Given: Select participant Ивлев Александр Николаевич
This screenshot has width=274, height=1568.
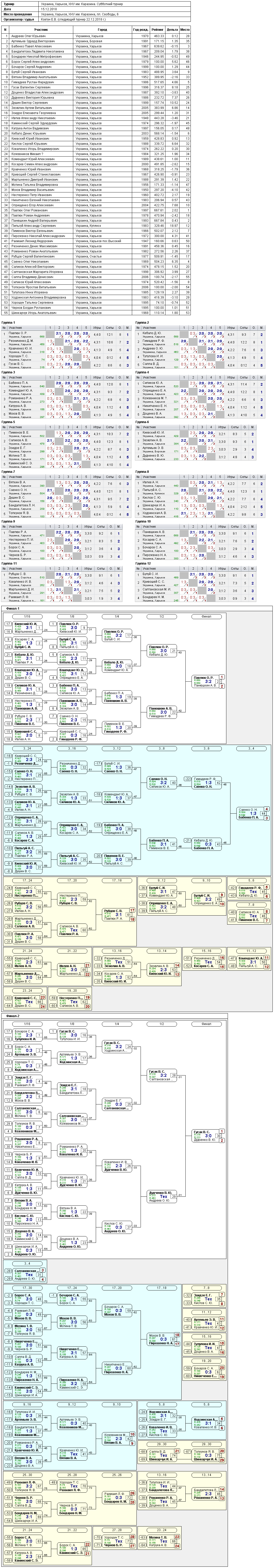Looking at the screenshot, I should (x=33, y=118).
